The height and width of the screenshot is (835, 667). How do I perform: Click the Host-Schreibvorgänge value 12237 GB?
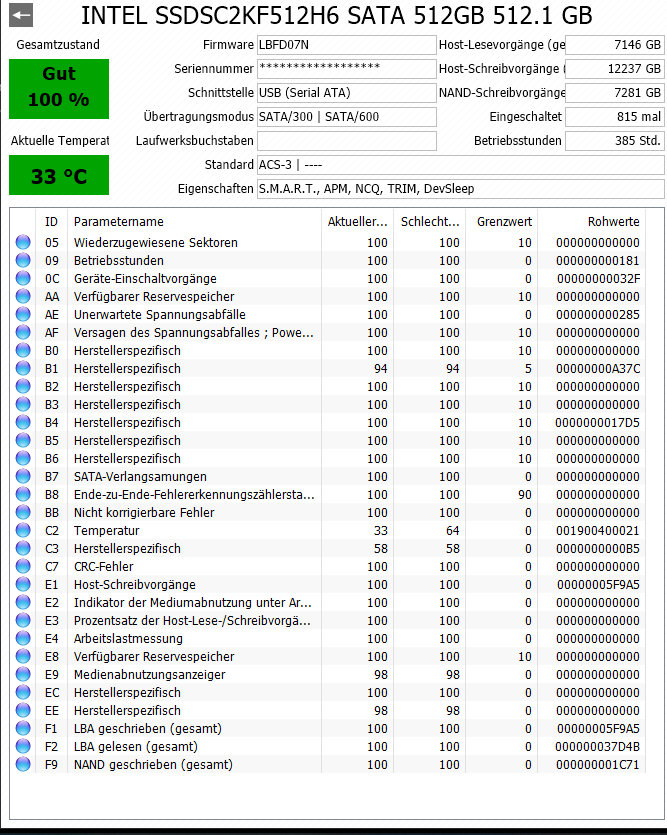click(x=615, y=69)
